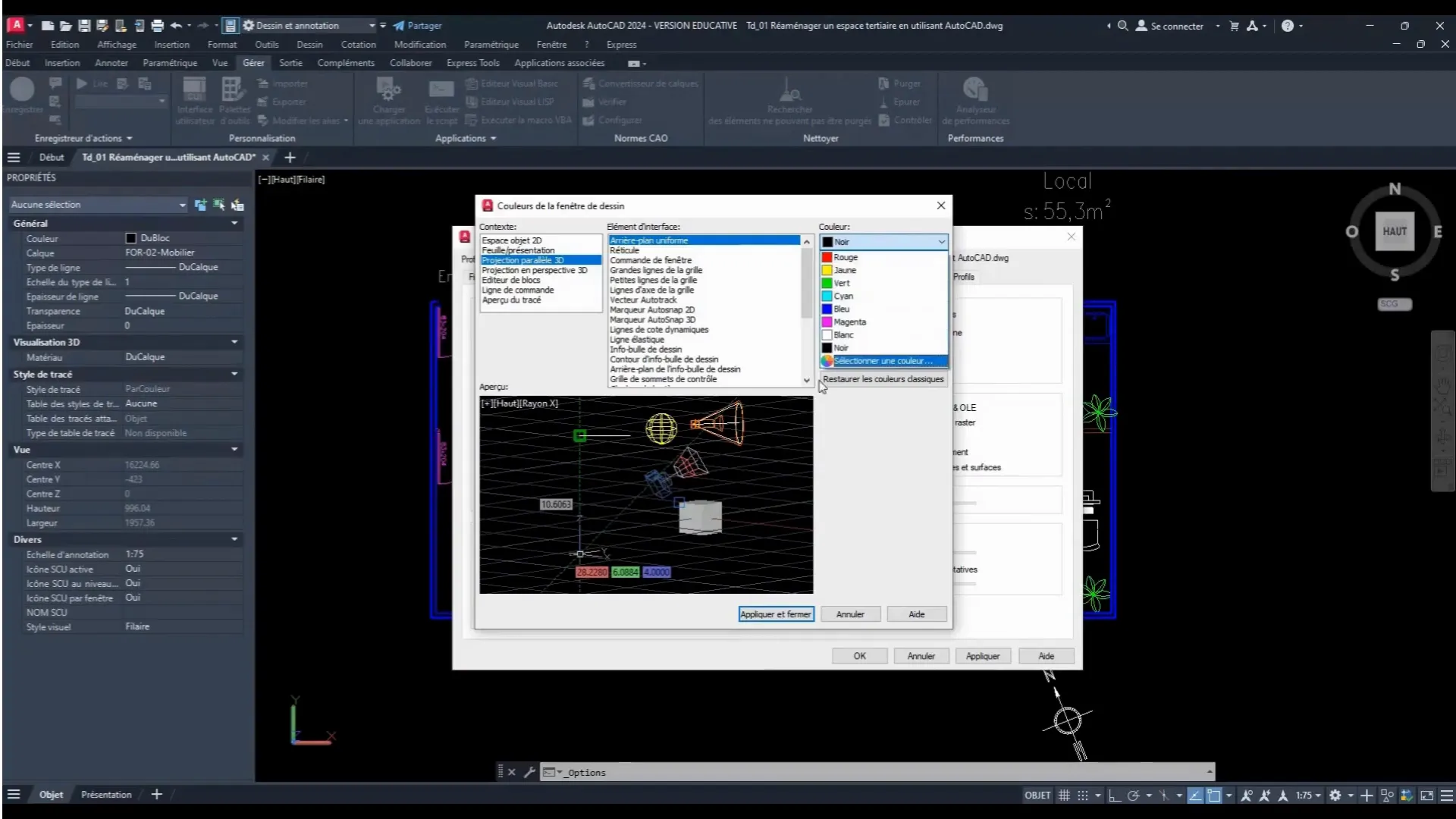1456x819 pixels.
Task: Toggle annotation objects visibility in status bar
Action: [1246, 795]
